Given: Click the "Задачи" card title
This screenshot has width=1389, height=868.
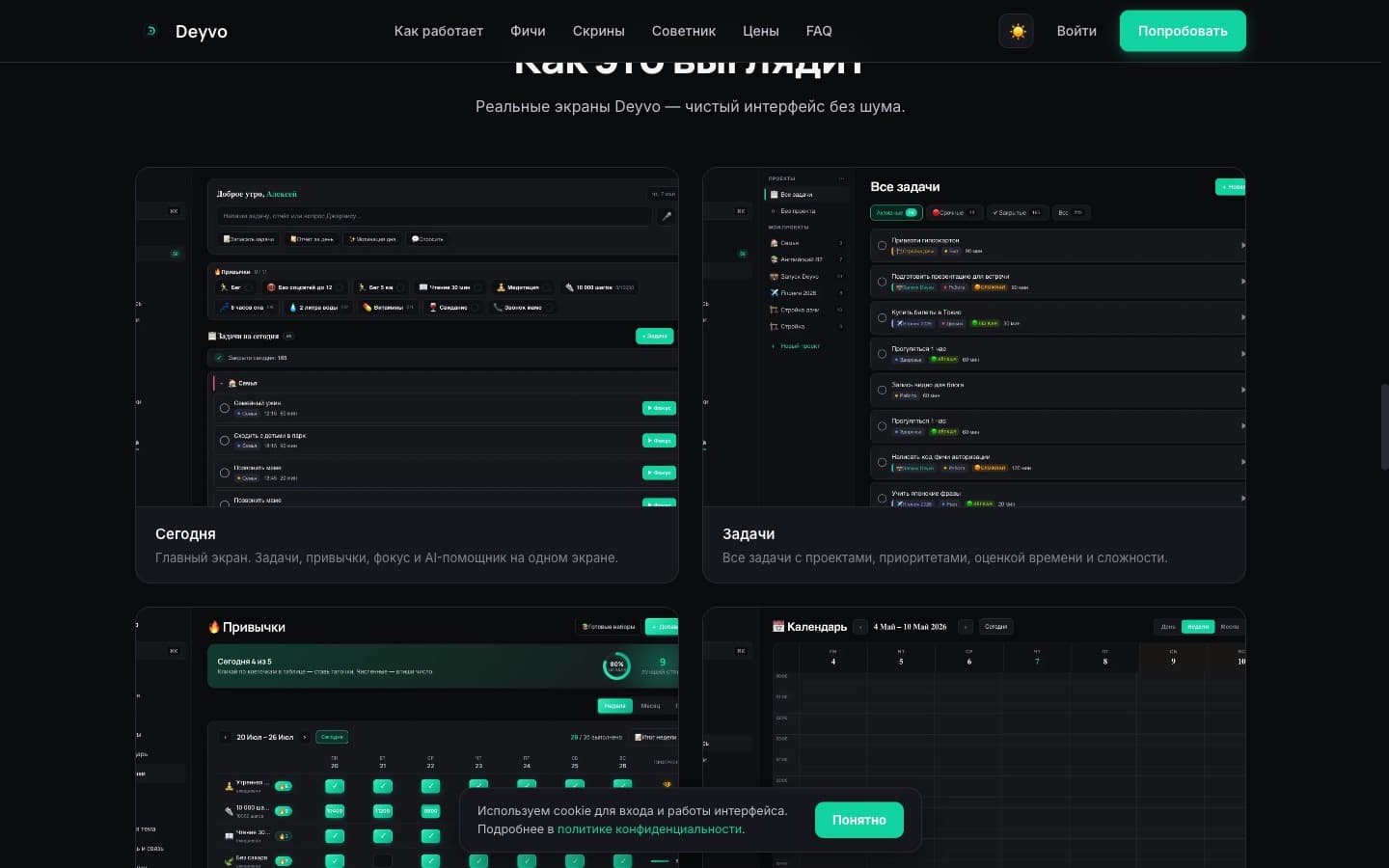Looking at the screenshot, I should click(749, 534).
